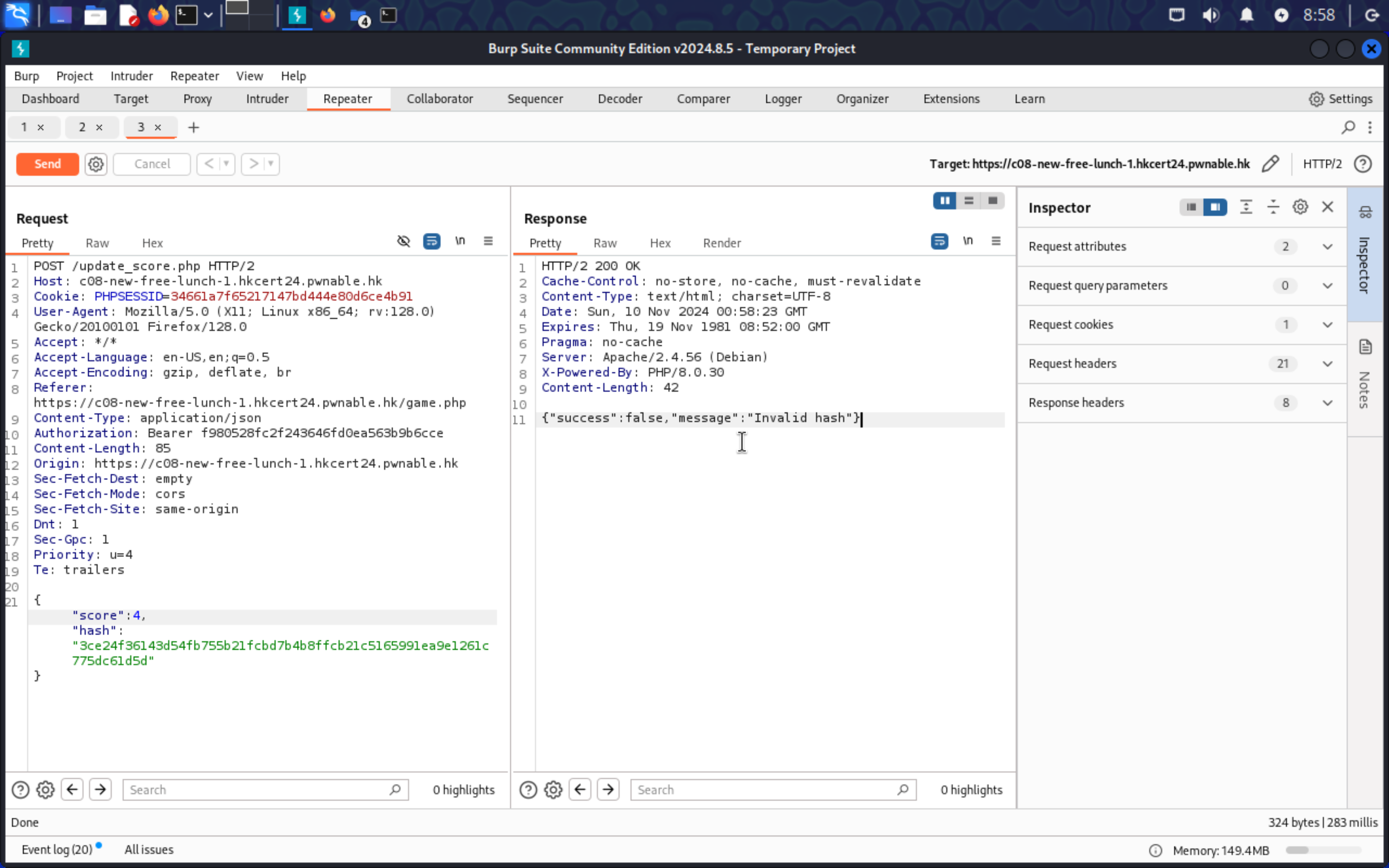
Task: Open the HTTP/2 protocol selector
Action: click(x=1322, y=164)
